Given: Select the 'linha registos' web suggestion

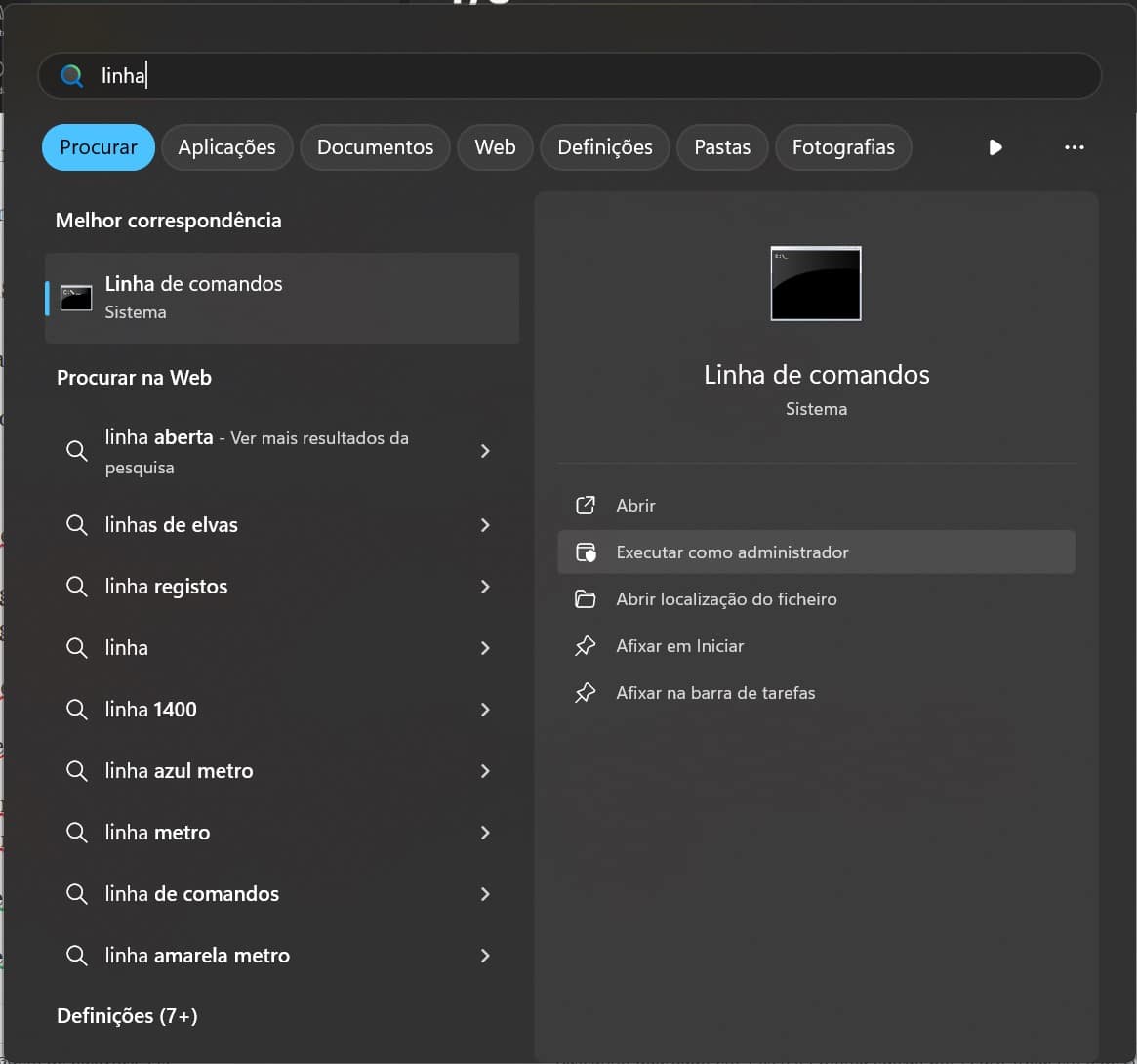Looking at the screenshot, I should pos(166,587).
